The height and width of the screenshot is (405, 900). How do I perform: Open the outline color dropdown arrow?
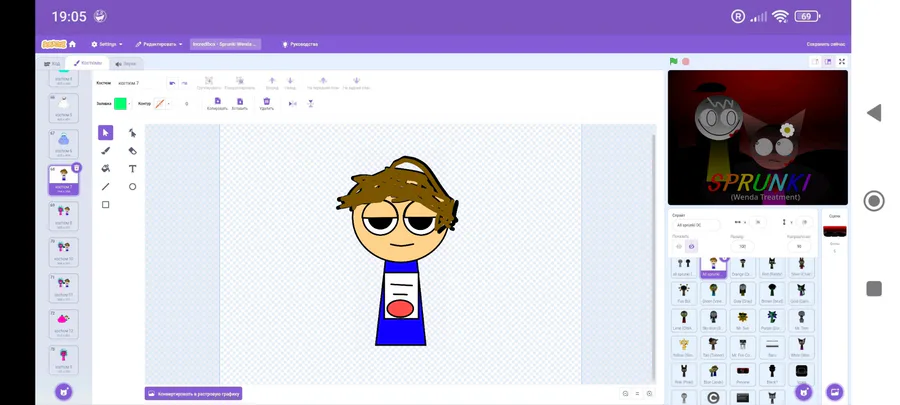pos(168,104)
